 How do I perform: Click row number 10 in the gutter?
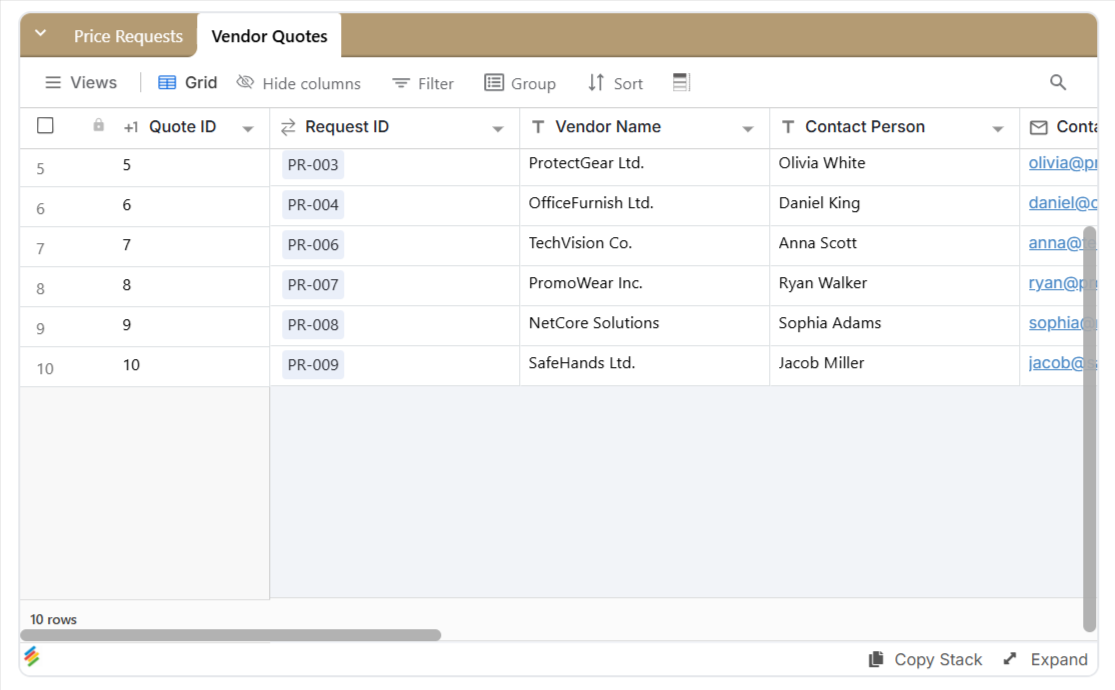coord(45,368)
